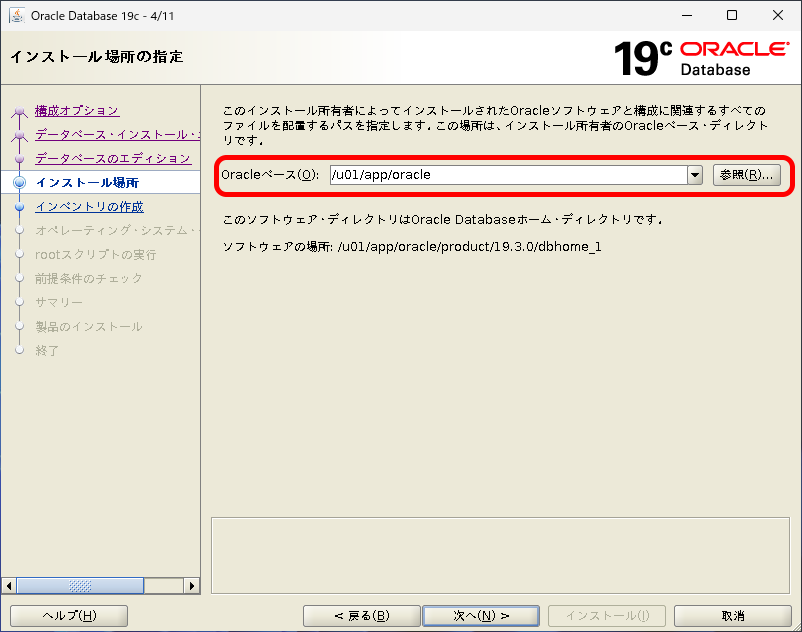802x632 pixels.
Task: Click the disabled インストール(I) button
Action: pos(607,616)
